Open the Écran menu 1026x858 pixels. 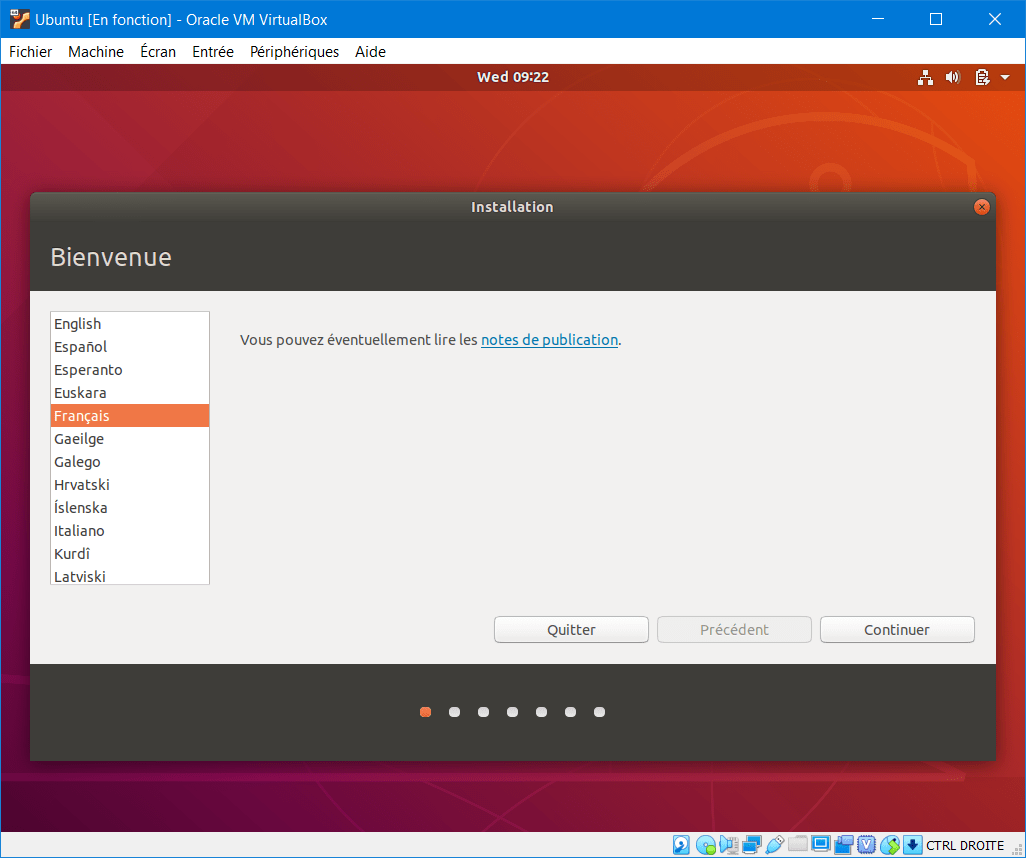(158, 52)
